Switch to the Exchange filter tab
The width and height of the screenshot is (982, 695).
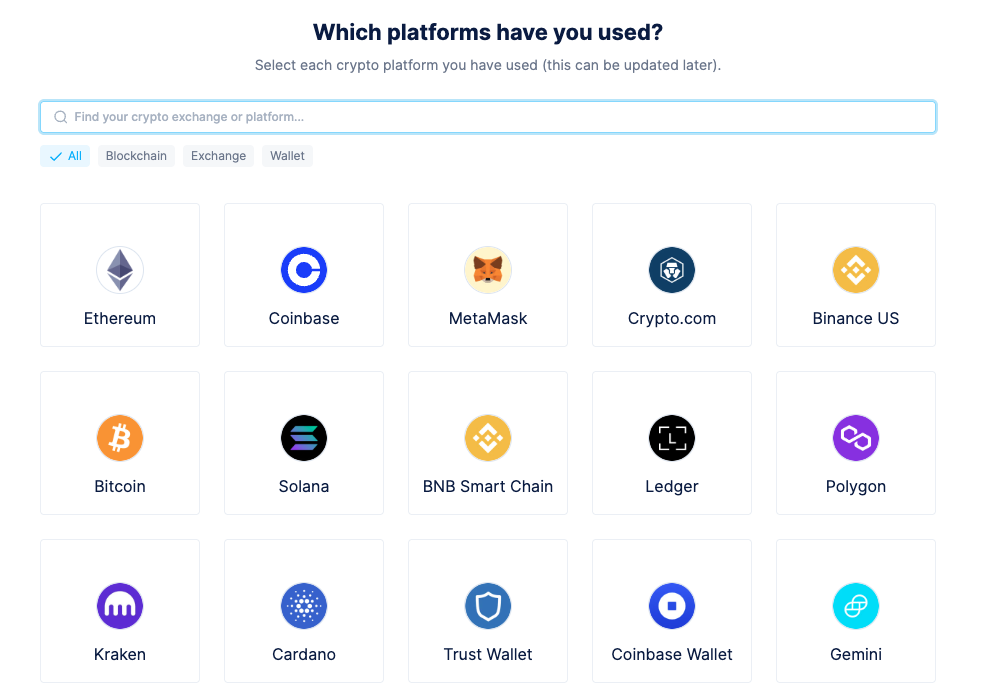click(x=218, y=156)
